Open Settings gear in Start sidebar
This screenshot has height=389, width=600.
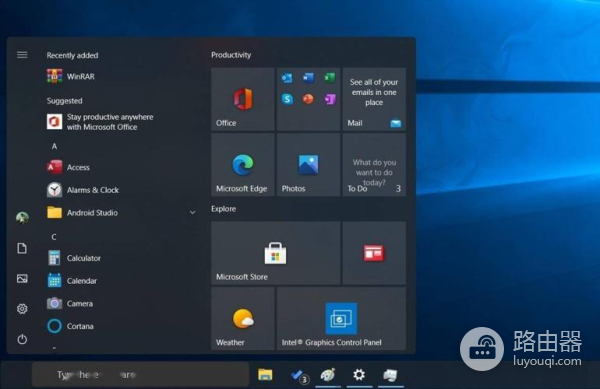(22, 309)
